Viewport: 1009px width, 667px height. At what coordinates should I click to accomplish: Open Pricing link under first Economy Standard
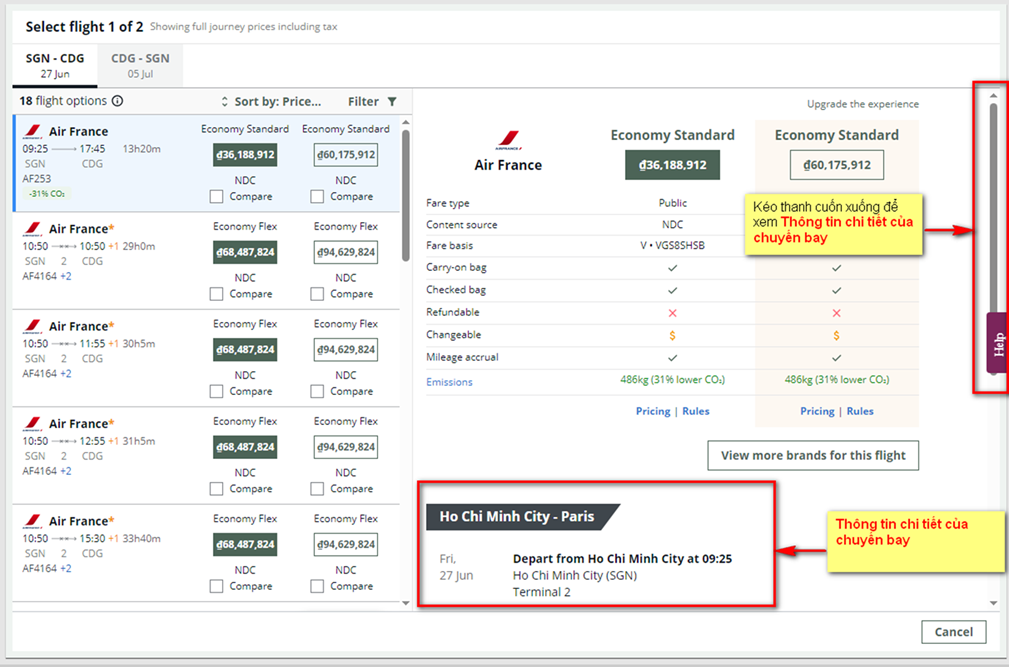653,411
